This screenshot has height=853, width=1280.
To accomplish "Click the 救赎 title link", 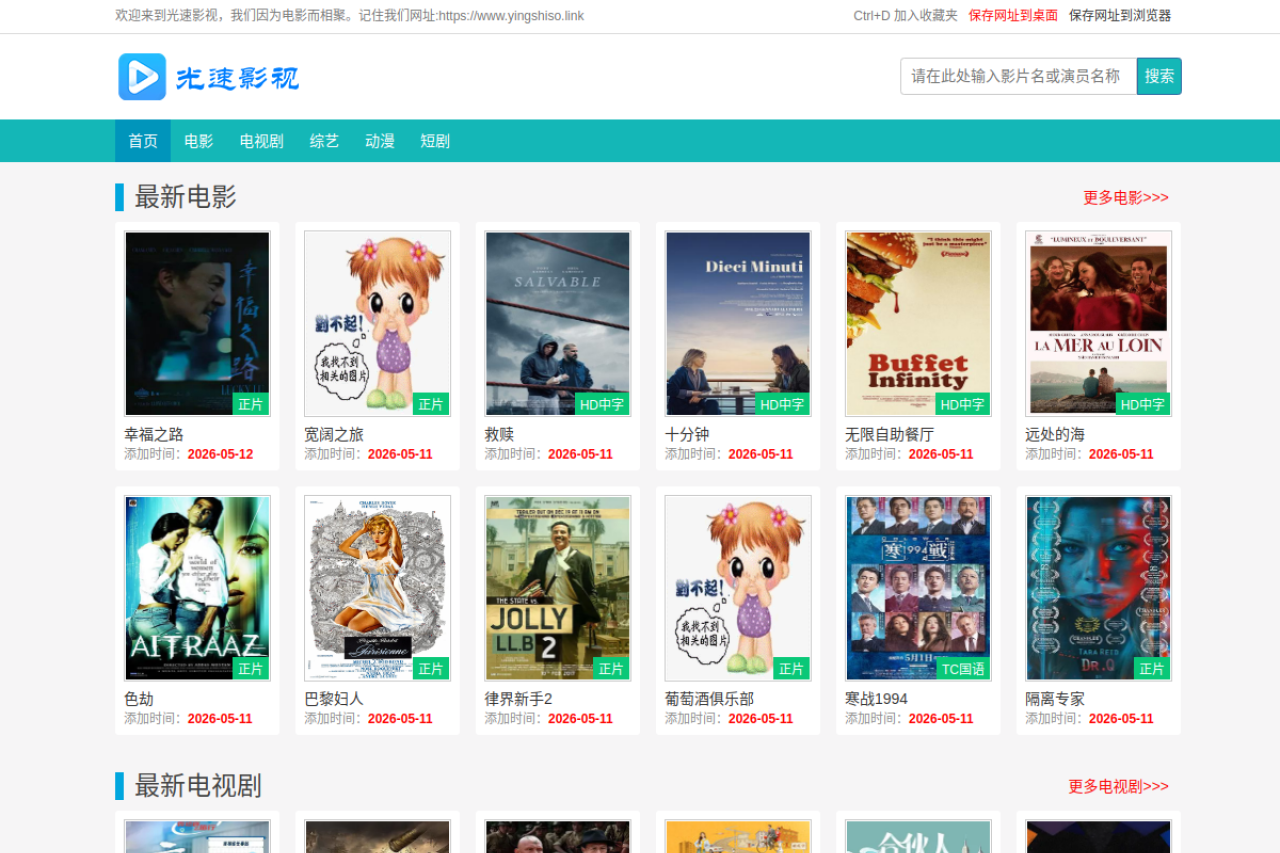I will (499, 435).
